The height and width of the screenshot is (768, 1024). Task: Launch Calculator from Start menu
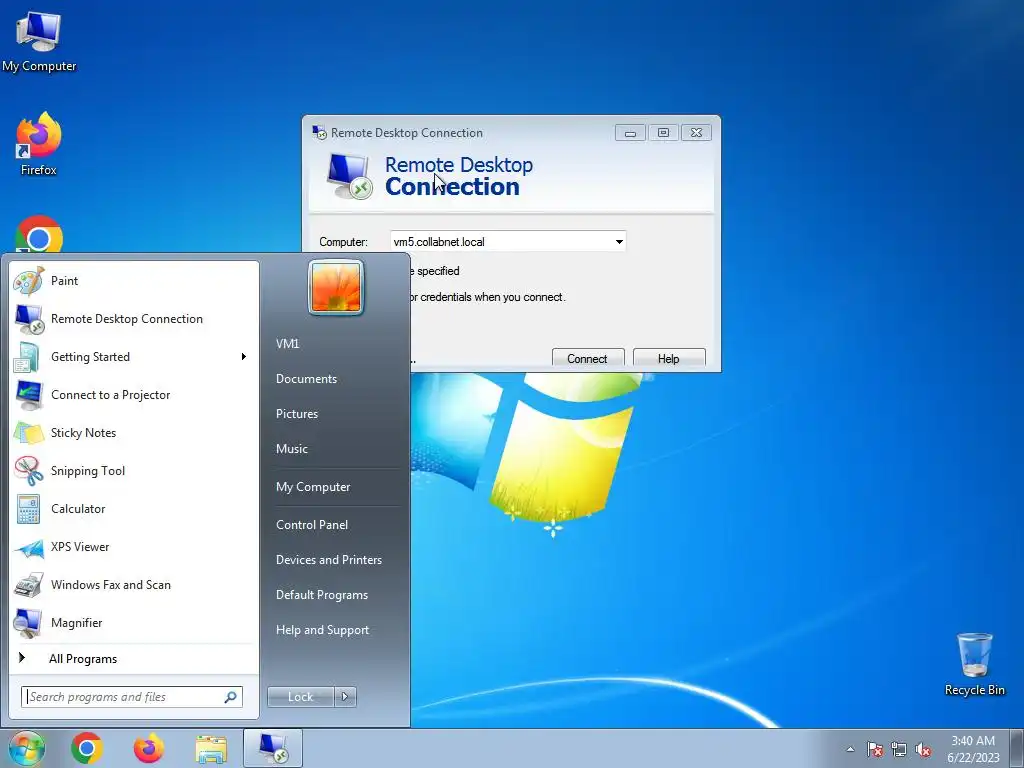point(134,509)
